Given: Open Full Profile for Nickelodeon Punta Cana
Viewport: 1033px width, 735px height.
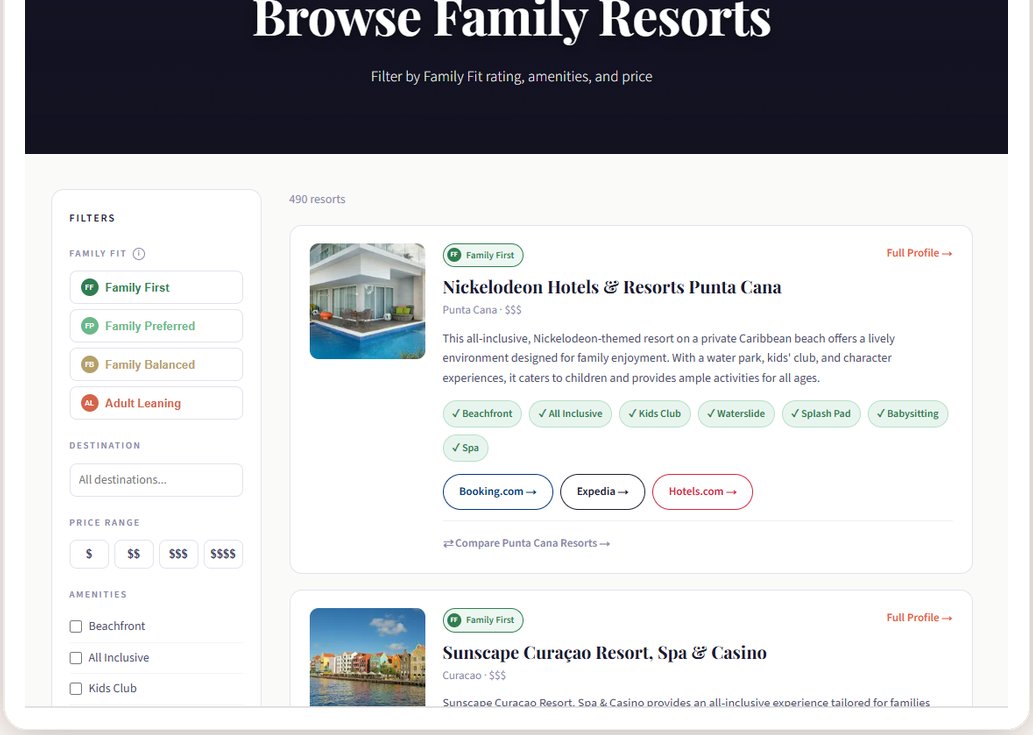Looking at the screenshot, I should (x=919, y=253).
